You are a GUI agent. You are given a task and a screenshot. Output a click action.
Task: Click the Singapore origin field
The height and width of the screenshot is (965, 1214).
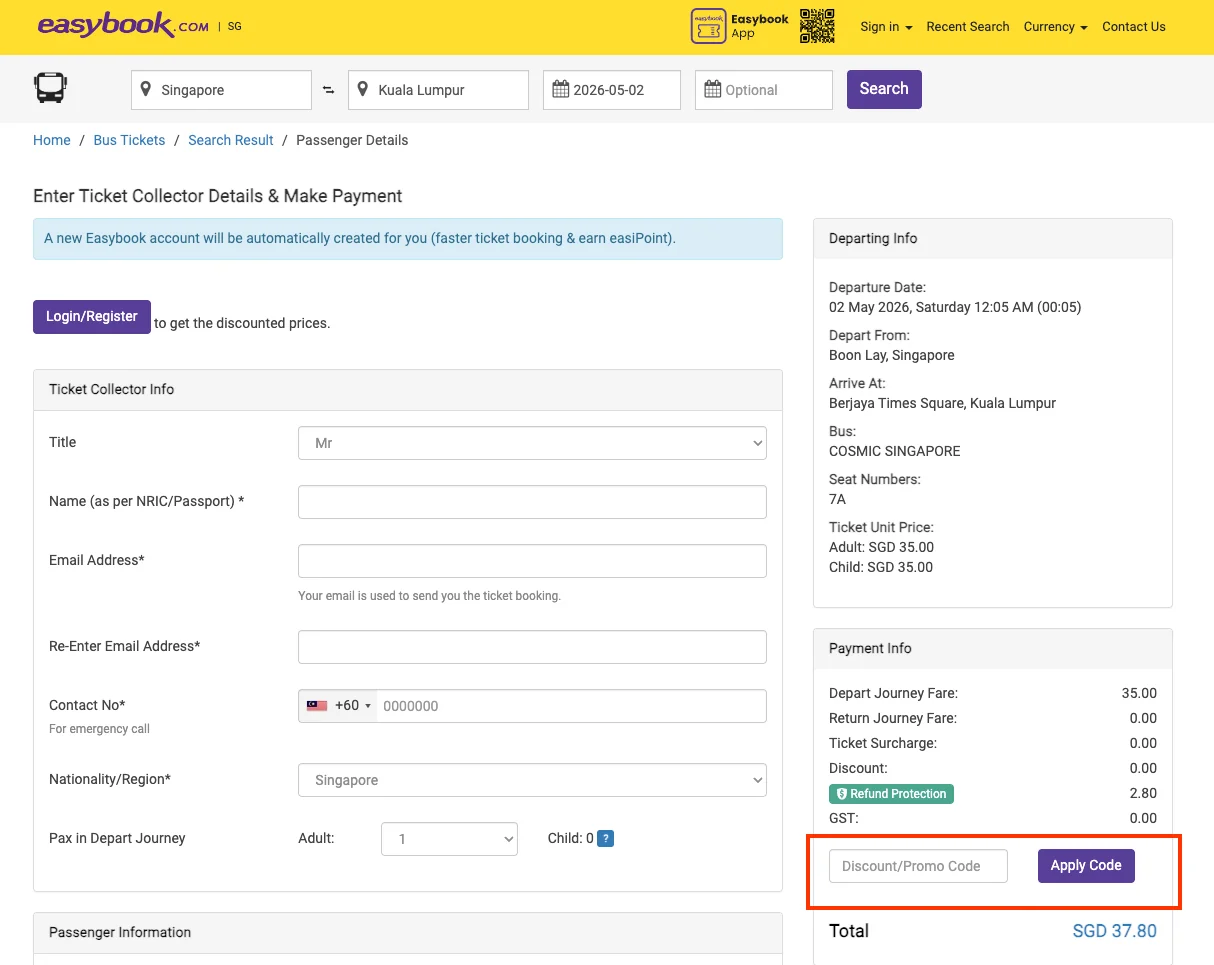(x=221, y=90)
